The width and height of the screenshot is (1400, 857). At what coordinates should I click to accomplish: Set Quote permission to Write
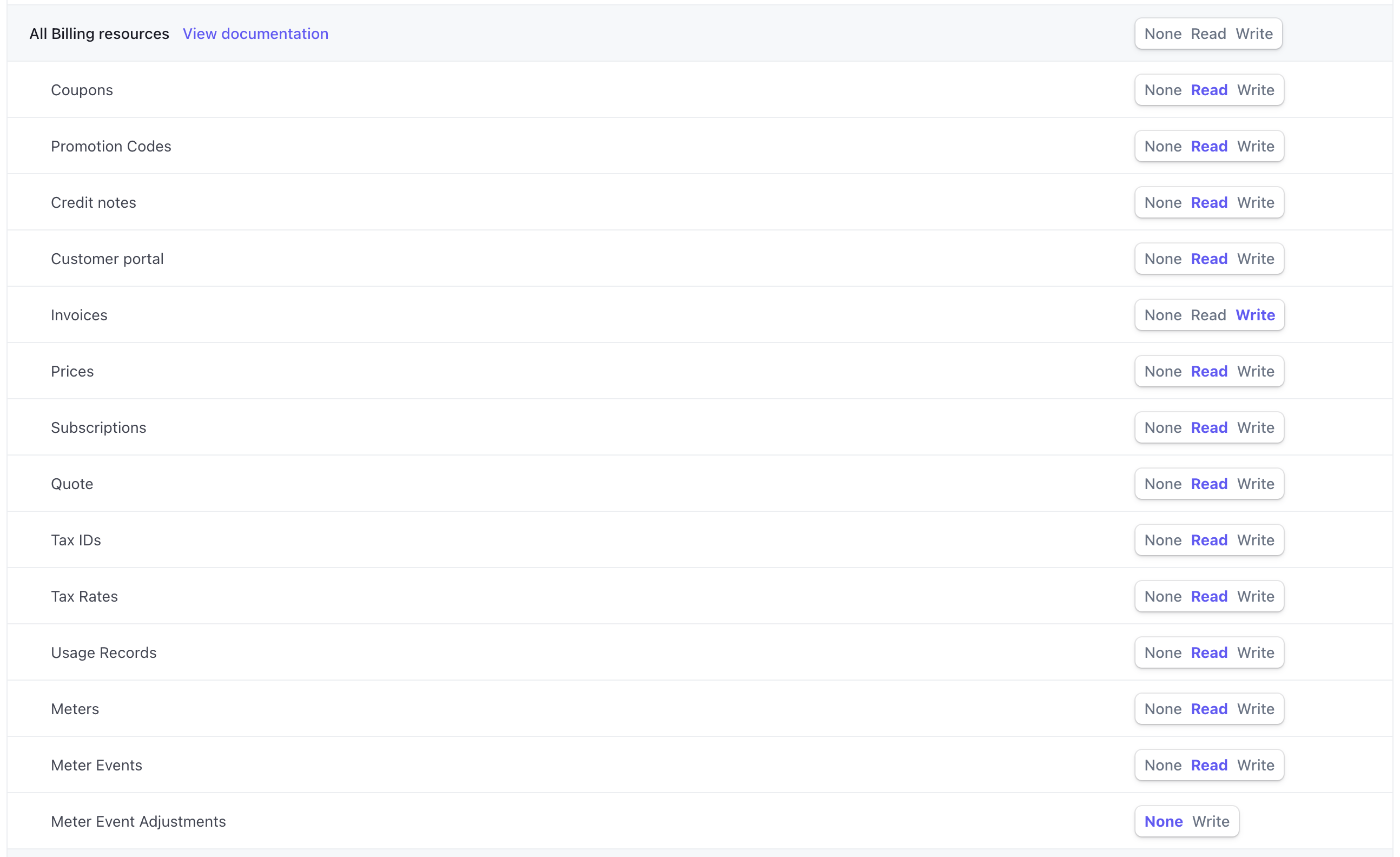pyautogui.click(x=1256, y=484)
